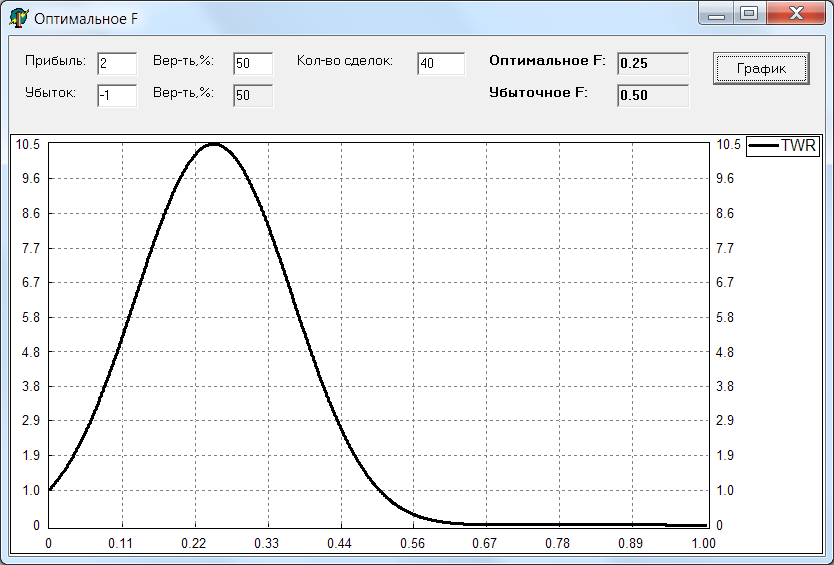Click the Кол-во сделок input field
Viewport: 834px width, 565px height.
[441, 63]
